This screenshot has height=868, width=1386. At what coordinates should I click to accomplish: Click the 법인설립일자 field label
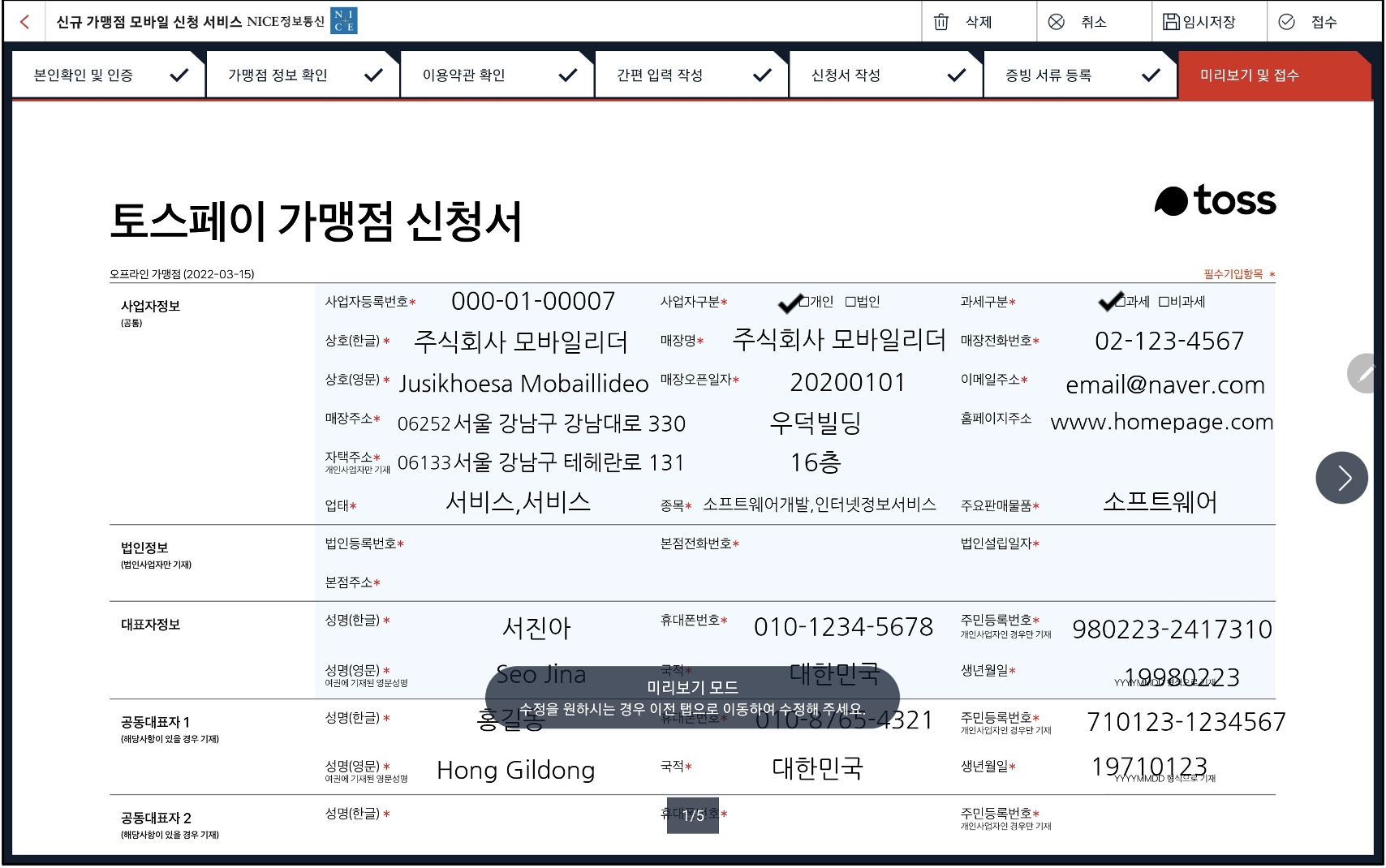pyautogui.click(x=1000, y=544)
